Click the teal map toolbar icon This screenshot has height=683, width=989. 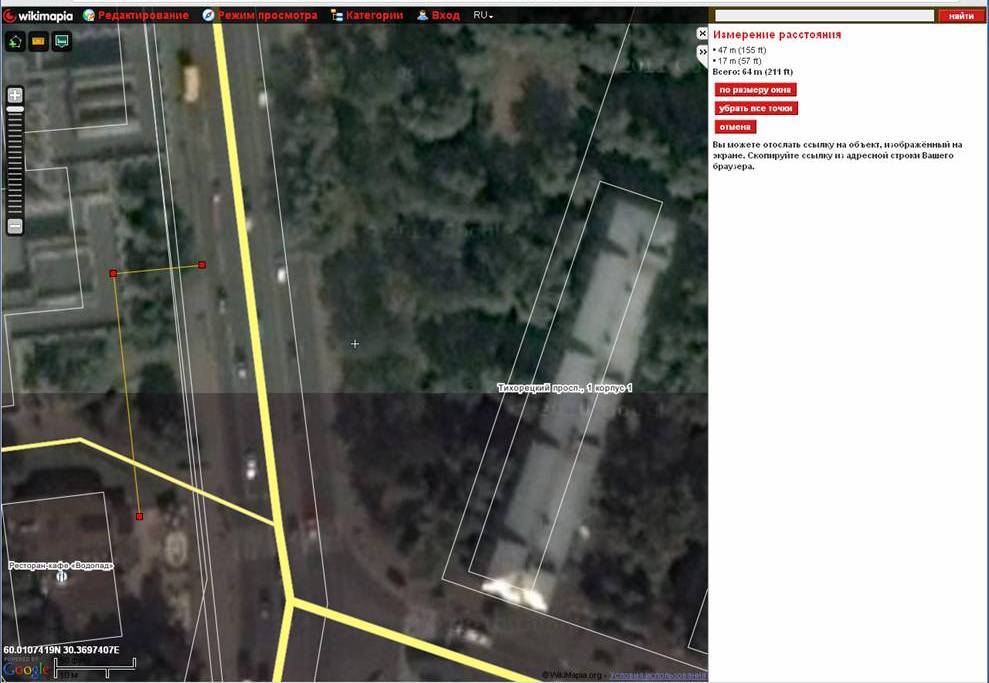point(62,42)
